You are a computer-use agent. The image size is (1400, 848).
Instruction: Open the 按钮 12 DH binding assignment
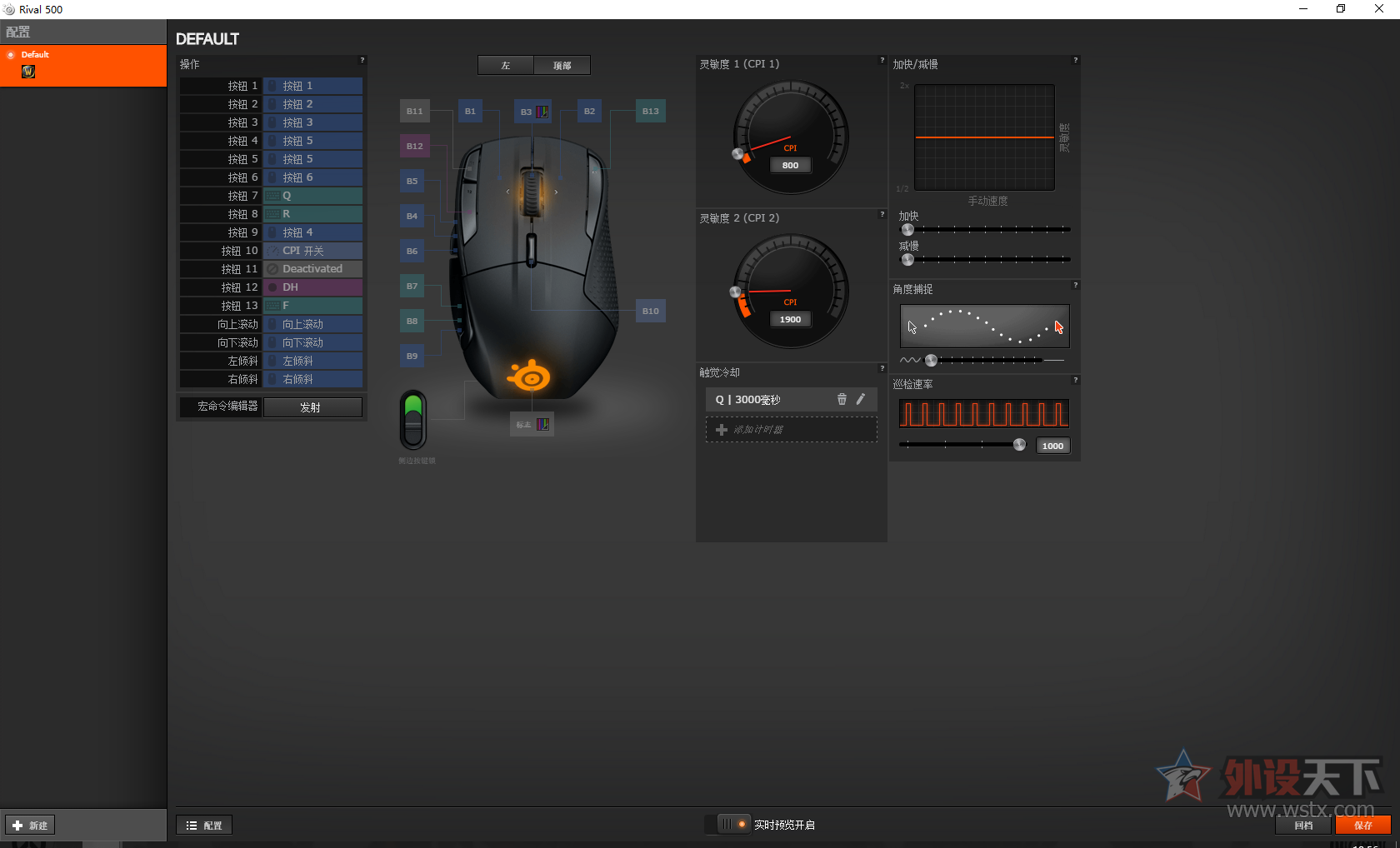(x=312, y=287)
